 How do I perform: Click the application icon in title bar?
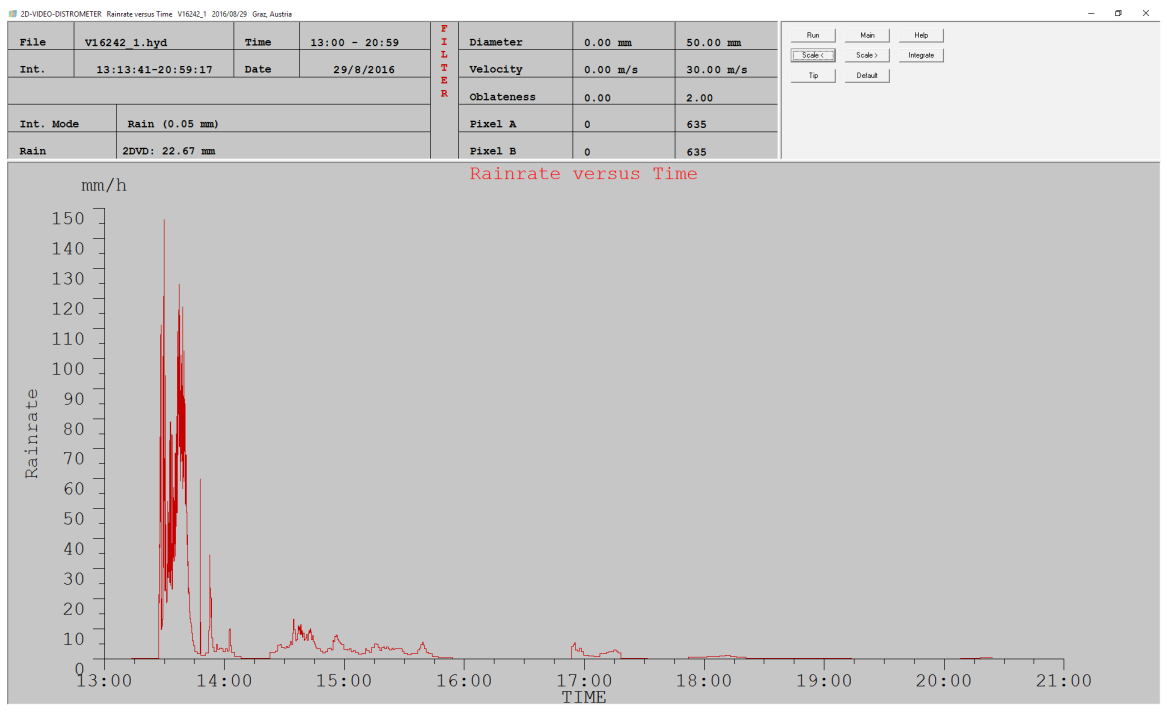click(13, 13)
